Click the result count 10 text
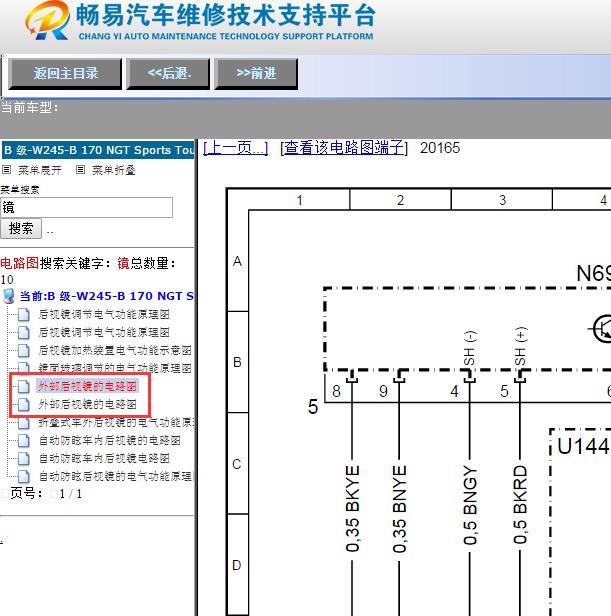This screenshot has height=616, width=611. pyautogui.click(x=7, y=280)
